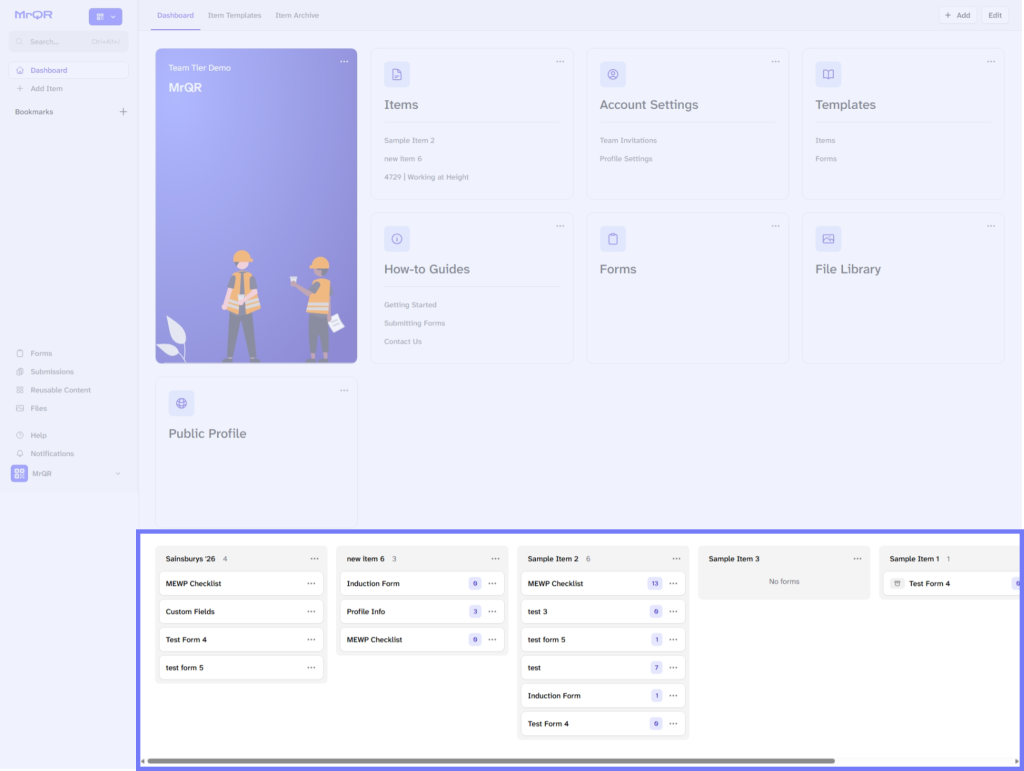Image resolution: width=1024 pixels, height=771 pixels.
Task: Click the MrQR account QR avatar
Action: [x=20, y=473]
